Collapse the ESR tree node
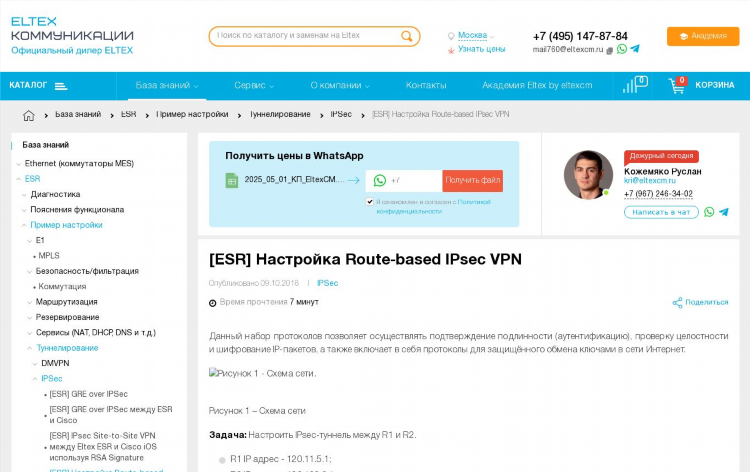Screen dimensions: 750x472 click(19, 179)
